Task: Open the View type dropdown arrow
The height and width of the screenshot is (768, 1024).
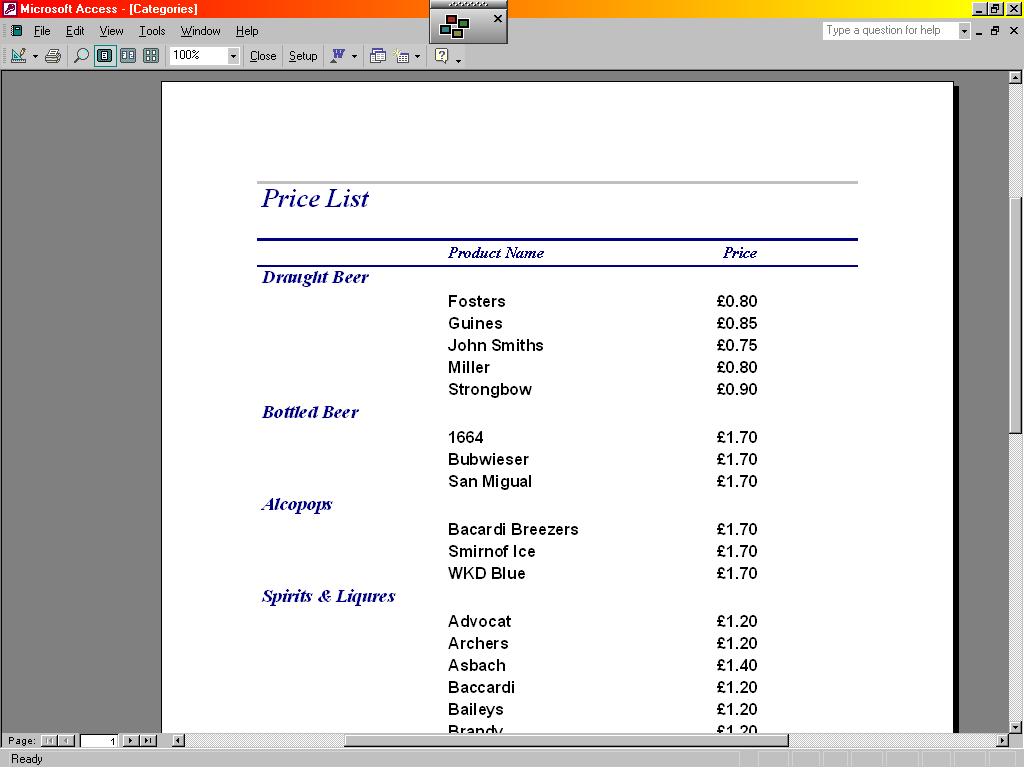Action: [x=35, y=56]
